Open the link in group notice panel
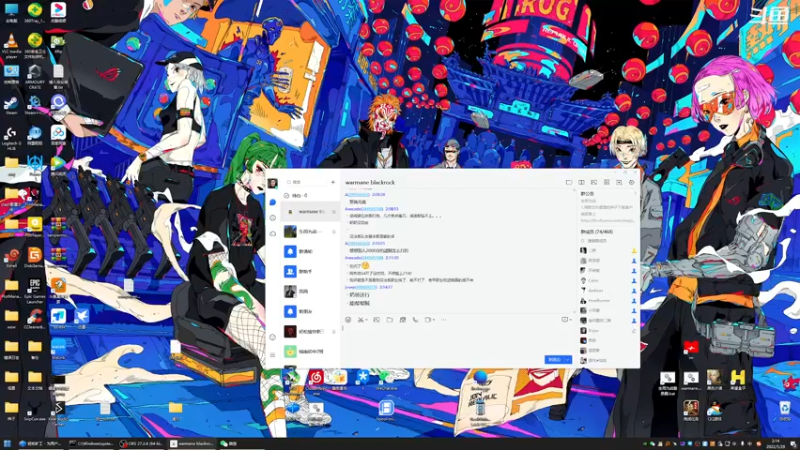Viewport: 800px width, 450px height. coord(607,221)
